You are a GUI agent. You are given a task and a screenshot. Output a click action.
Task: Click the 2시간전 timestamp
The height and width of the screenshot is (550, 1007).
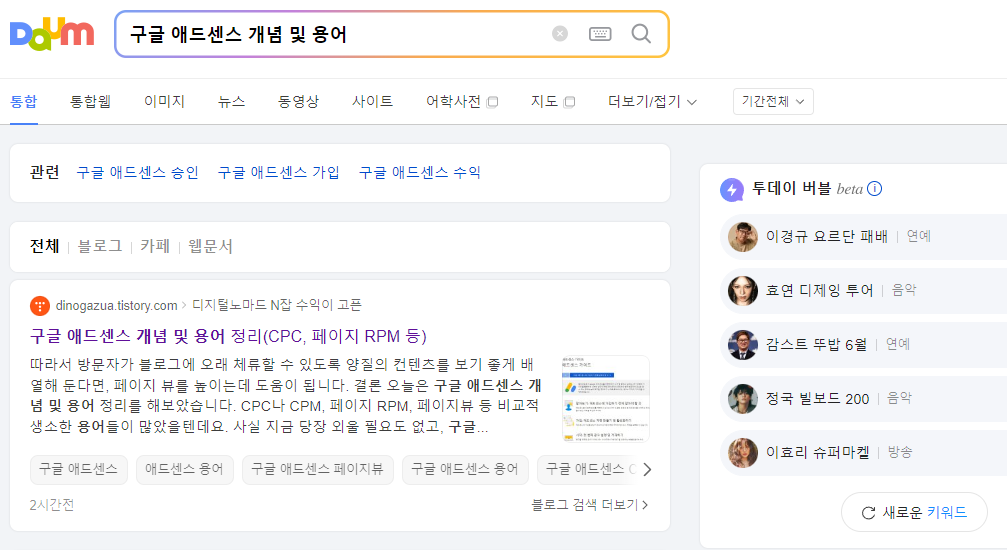click(51, 505)
